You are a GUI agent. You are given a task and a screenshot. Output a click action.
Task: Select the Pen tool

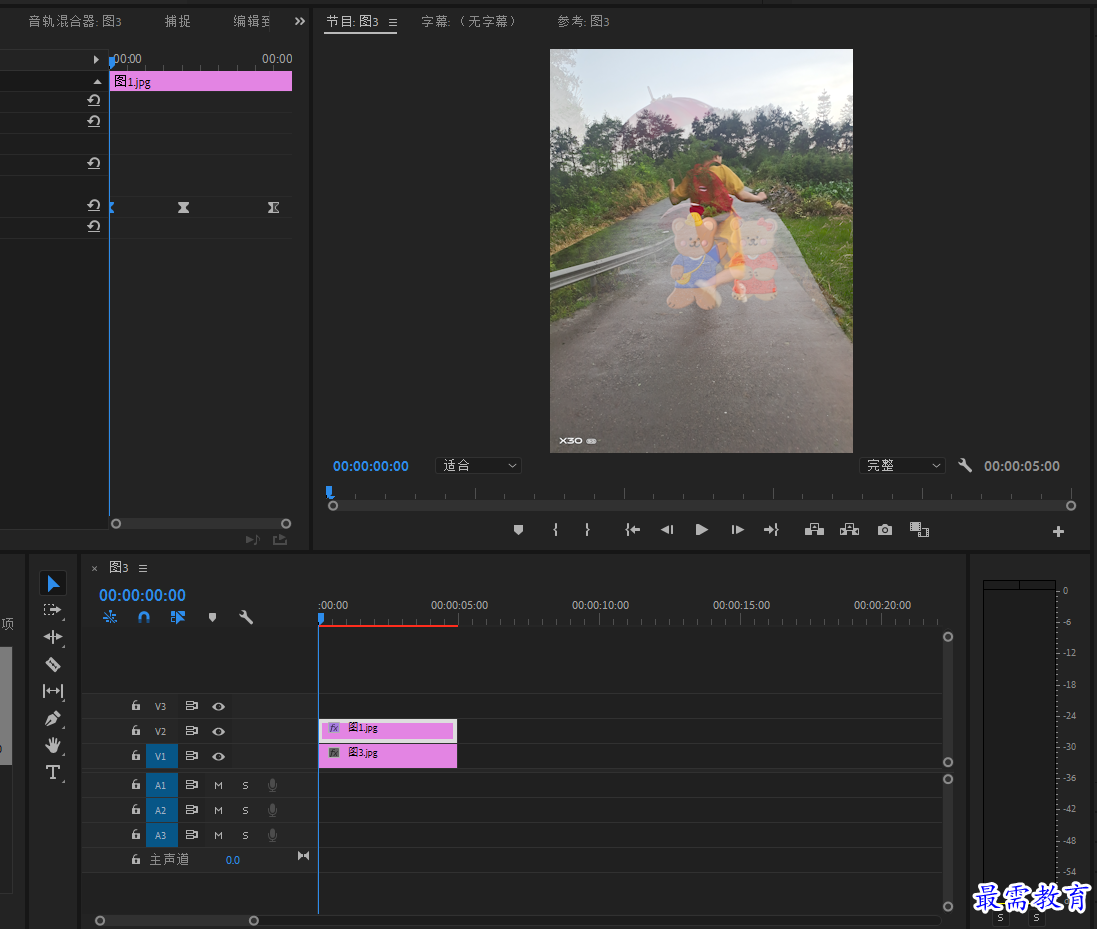[53, 718]
